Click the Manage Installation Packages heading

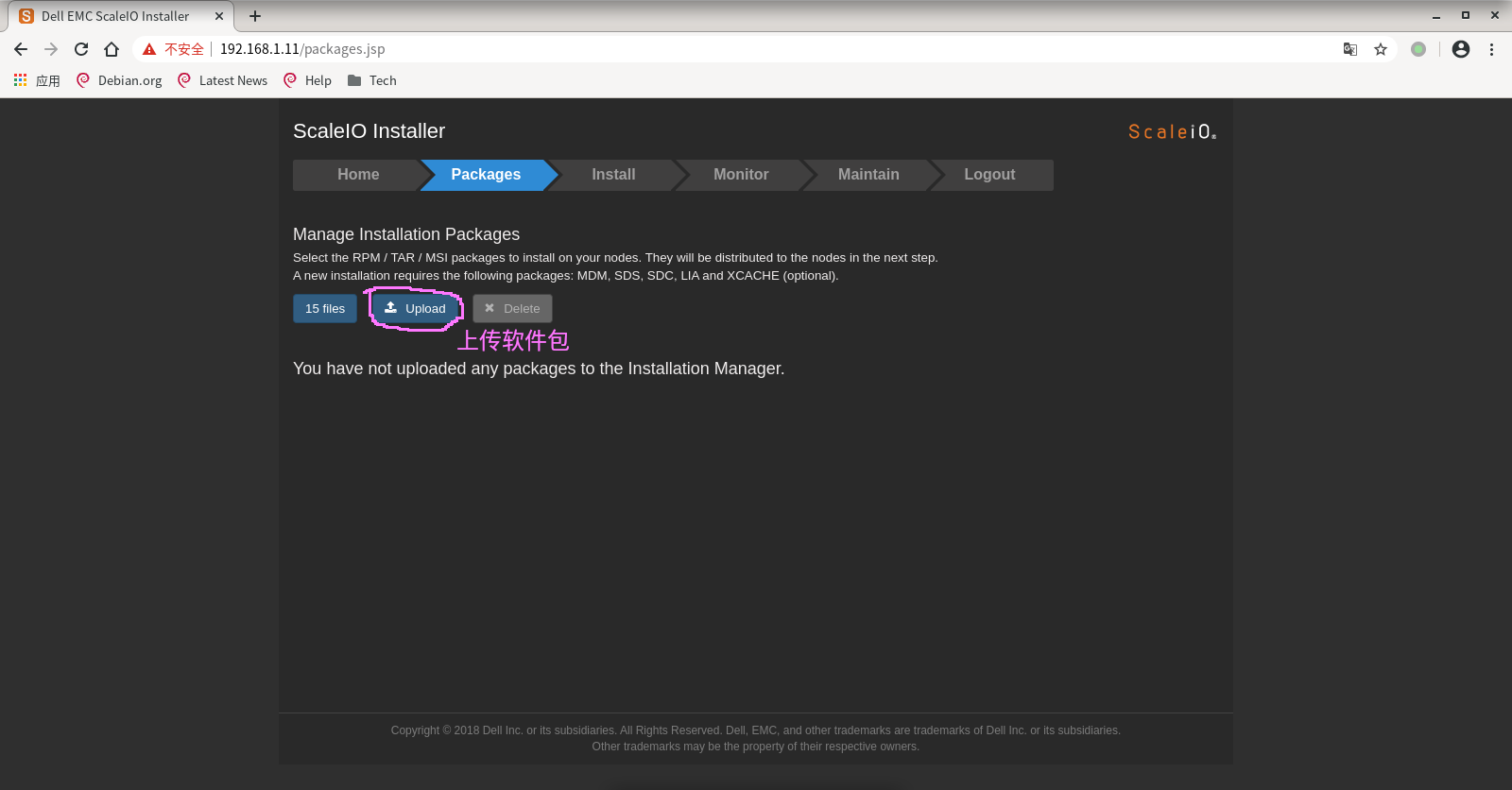[x=406, y=234]
